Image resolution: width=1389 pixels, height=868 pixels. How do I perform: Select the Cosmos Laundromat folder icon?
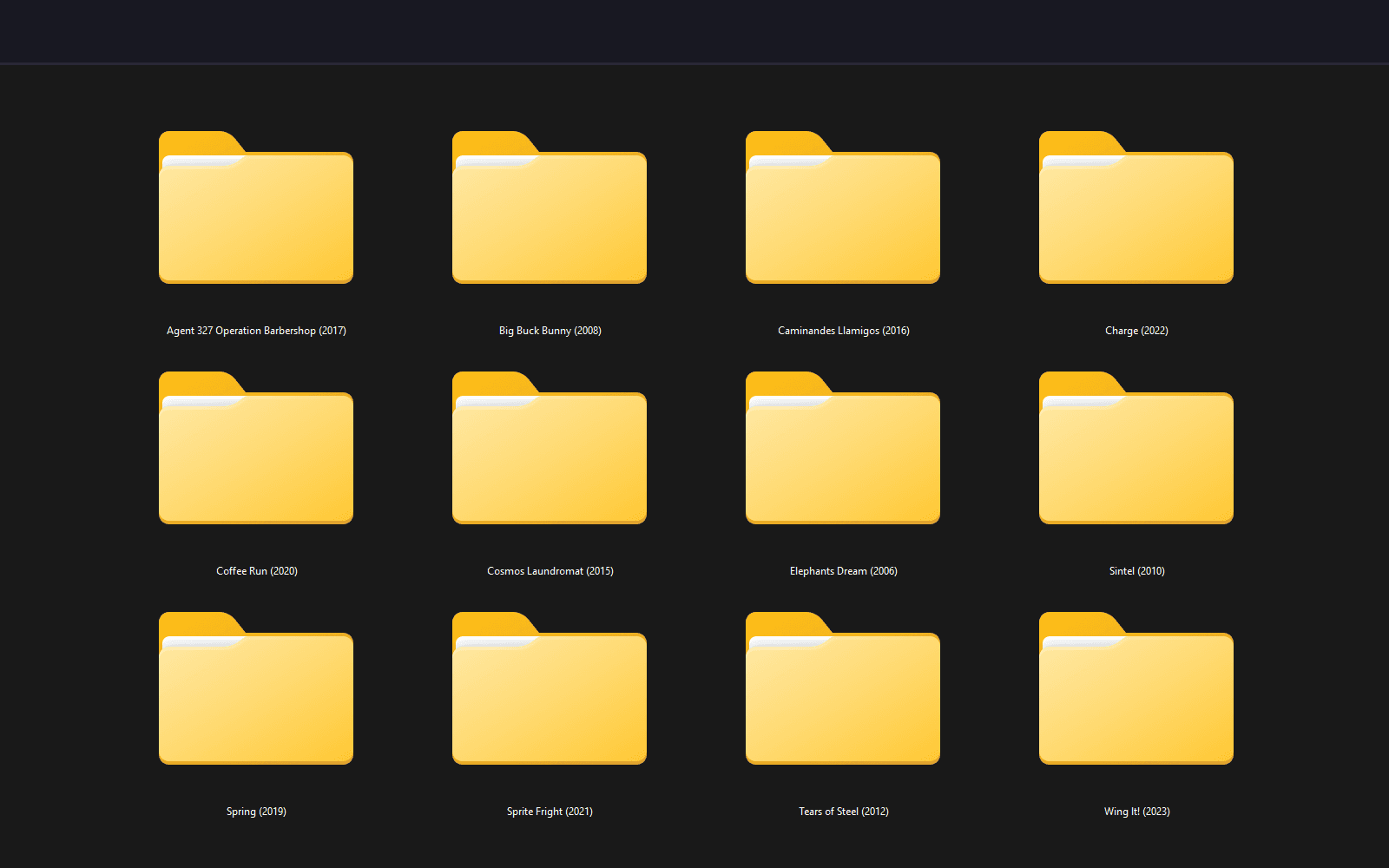[x=550, y=448]
